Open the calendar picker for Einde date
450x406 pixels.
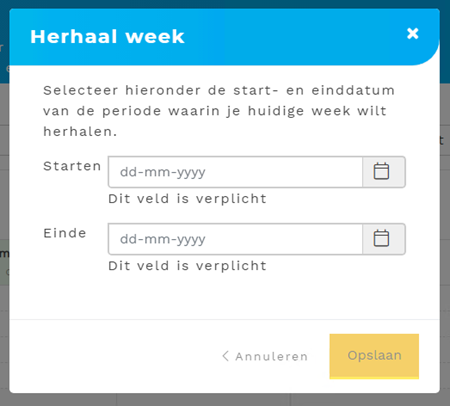point(384,239)
